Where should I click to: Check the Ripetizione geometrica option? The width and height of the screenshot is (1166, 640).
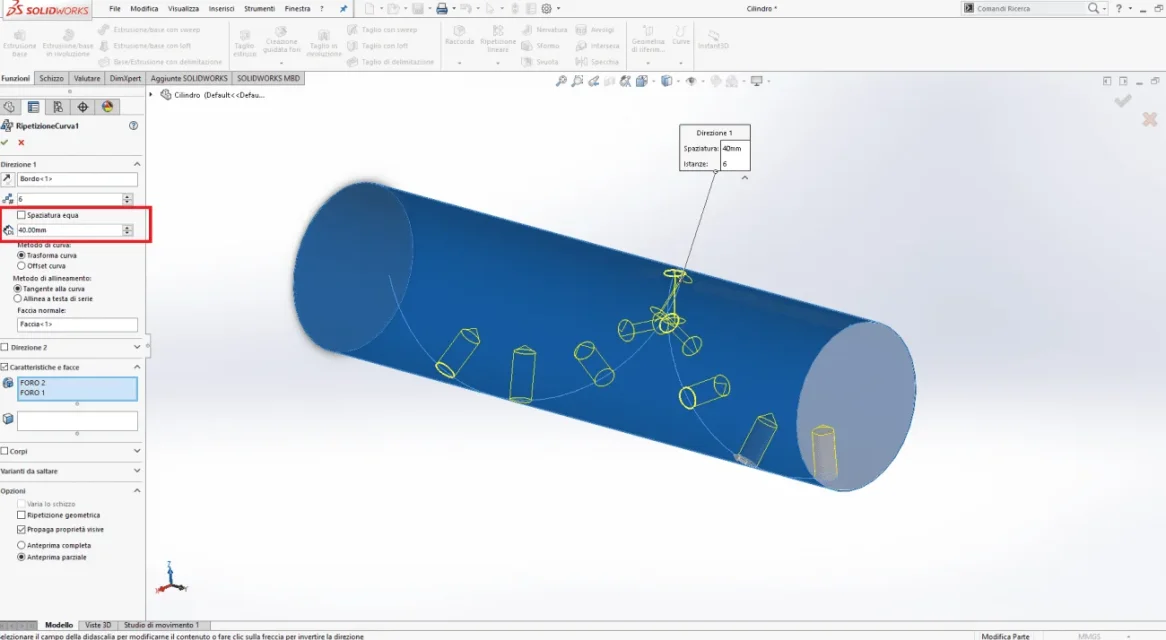(x=22, y=515)
